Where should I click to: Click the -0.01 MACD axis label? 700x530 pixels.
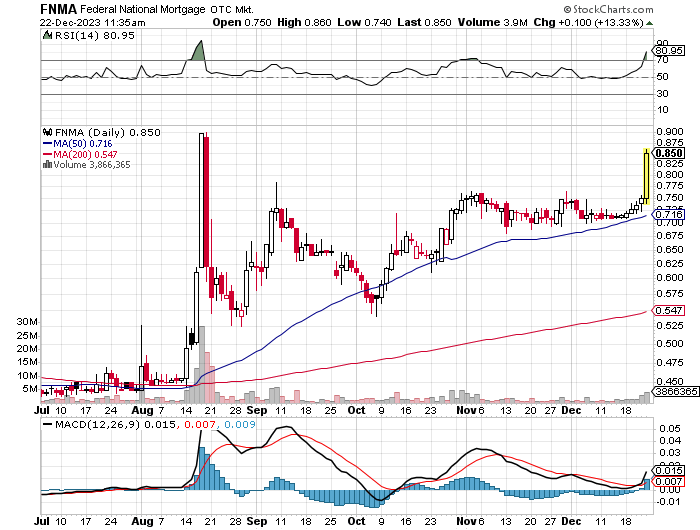tap(667, 502)
